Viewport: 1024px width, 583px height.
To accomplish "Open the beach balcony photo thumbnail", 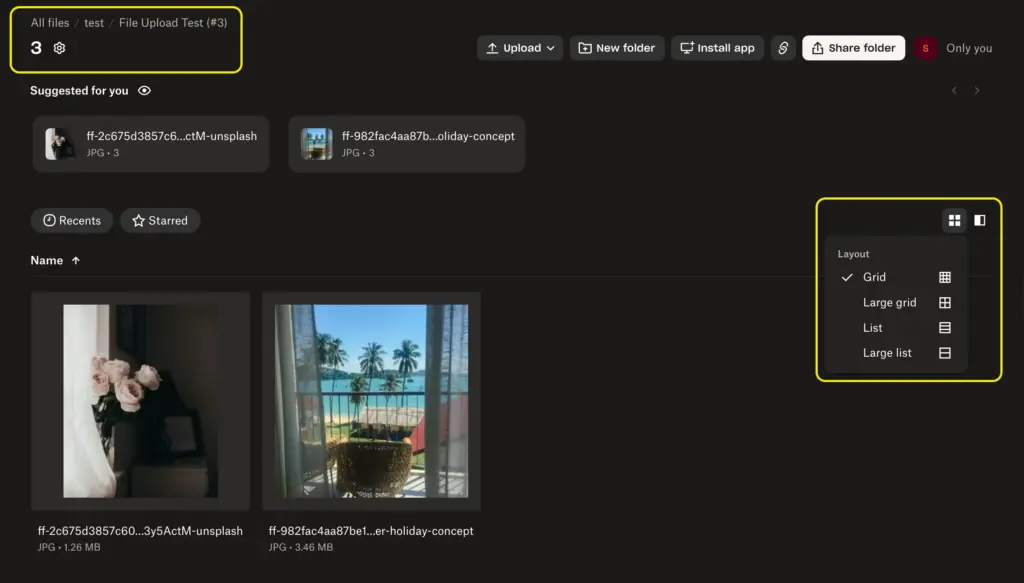I will point(371,400).
